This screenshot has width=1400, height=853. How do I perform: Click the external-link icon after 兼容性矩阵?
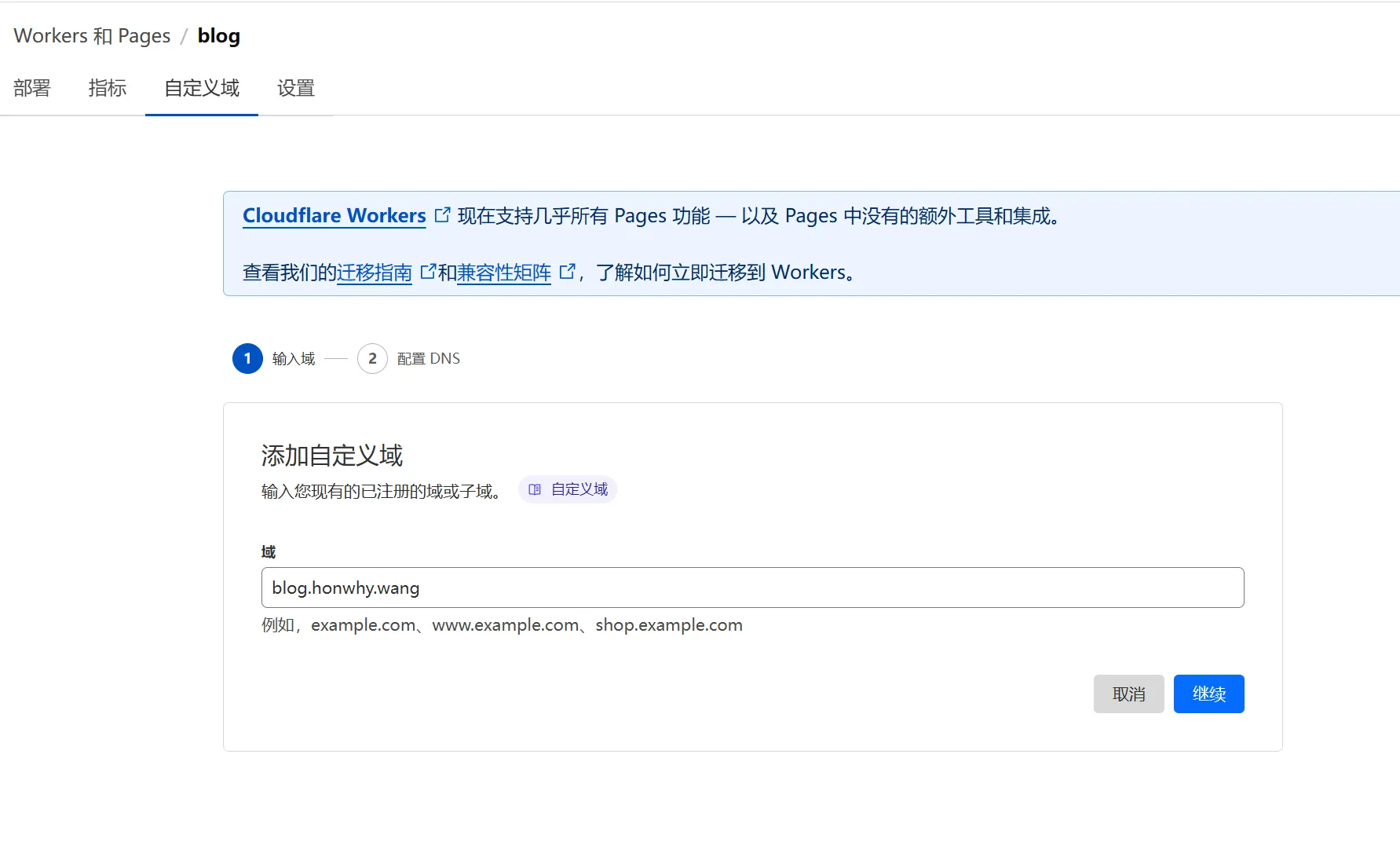tap(567, 272)
